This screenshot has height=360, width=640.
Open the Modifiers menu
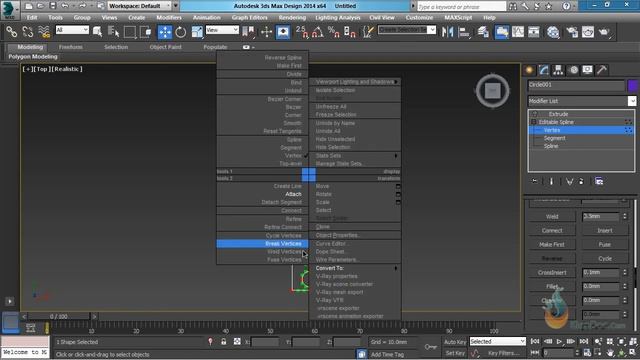(x=169, y=18)
